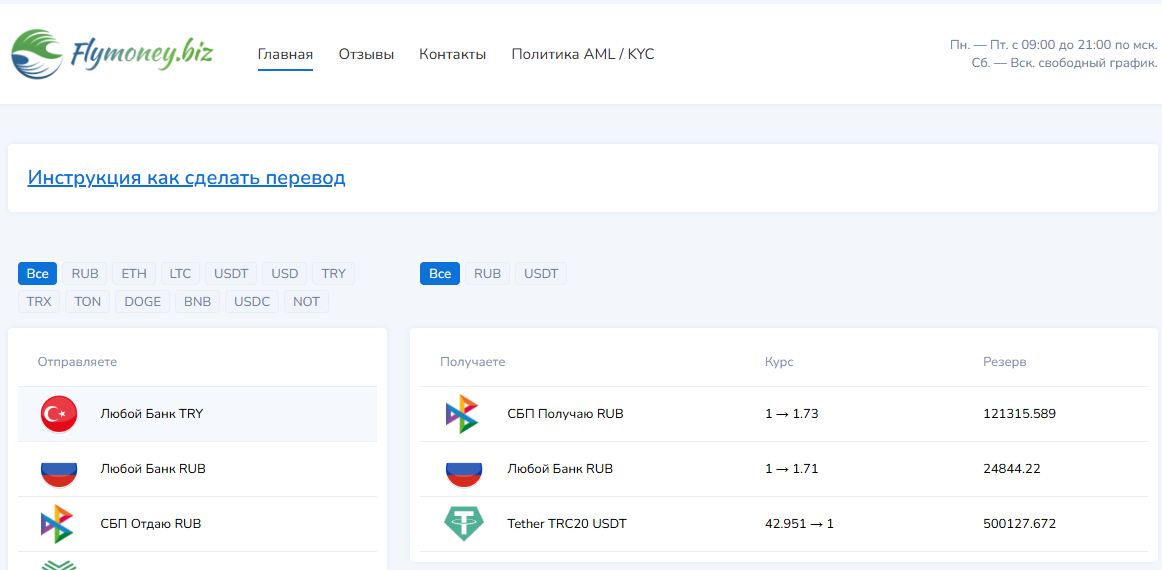Click СБП Отдаю RUB logo icon

pyautogui.click(x=57, y=524)
